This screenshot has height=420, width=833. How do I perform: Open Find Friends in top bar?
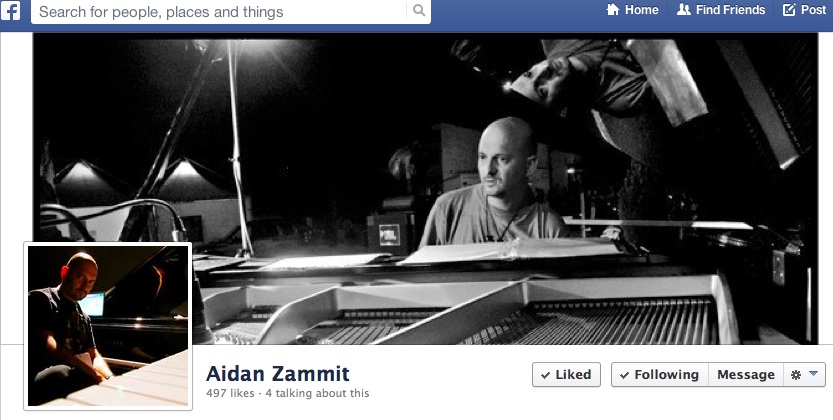[x=721, y=10]
